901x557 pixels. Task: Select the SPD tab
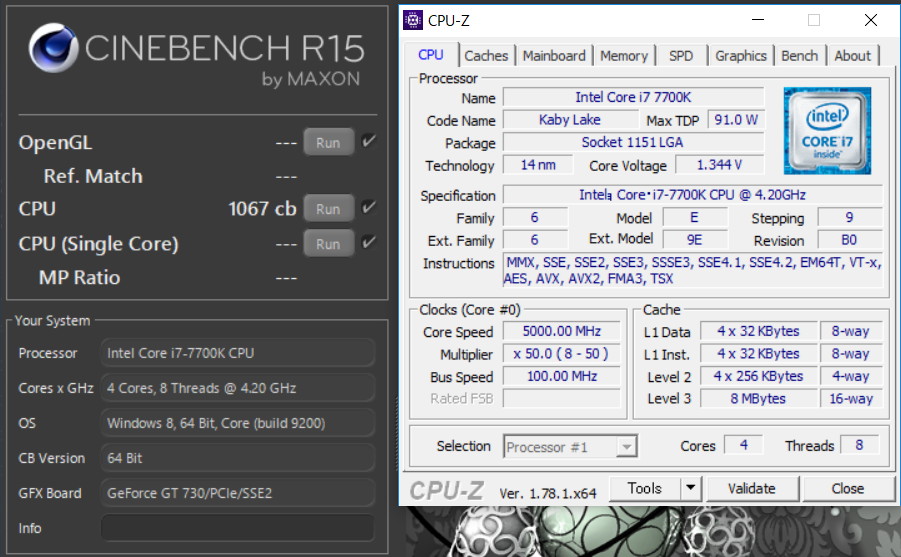[x=681, y=56]
